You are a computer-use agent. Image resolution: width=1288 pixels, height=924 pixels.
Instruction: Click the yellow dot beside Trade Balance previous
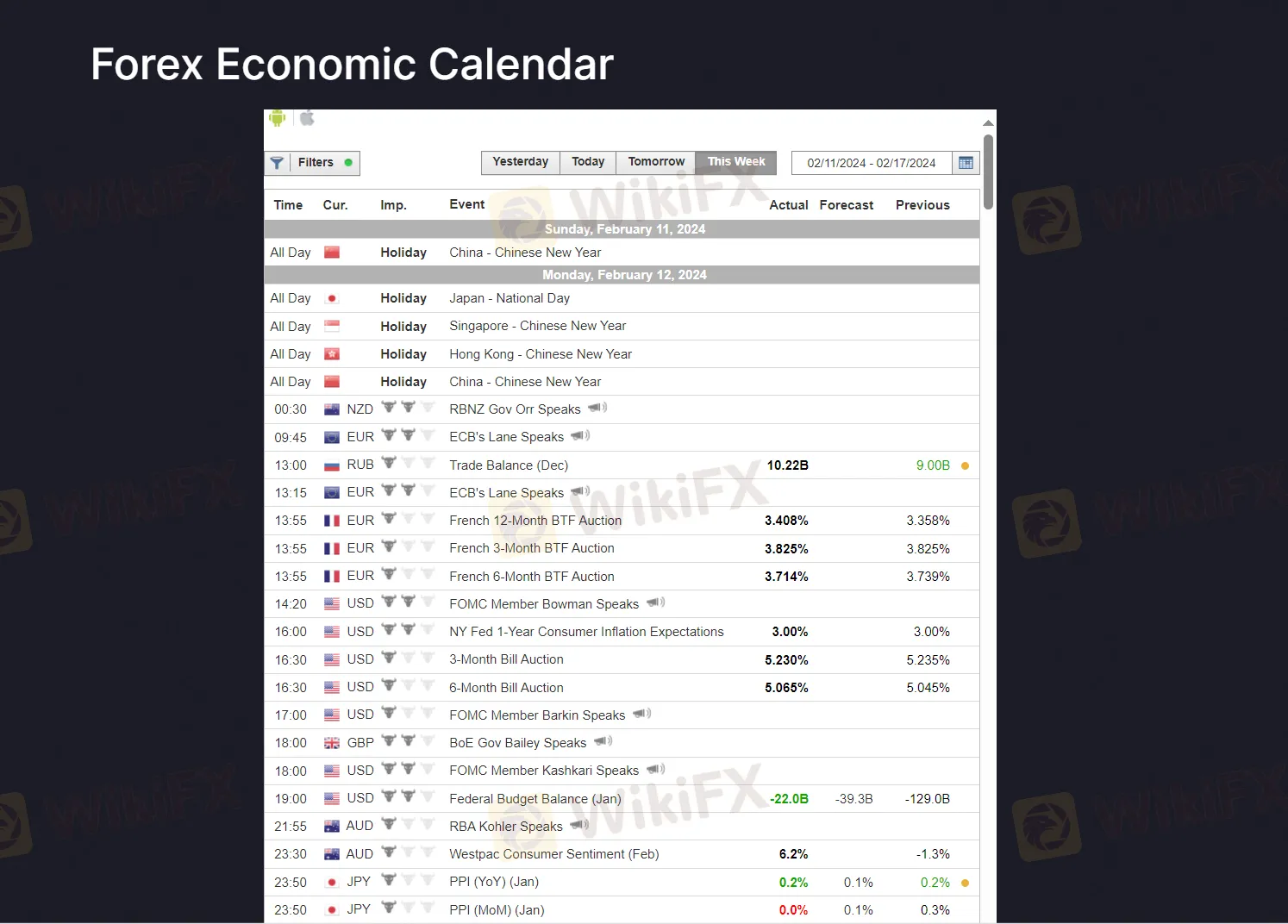click(965, 465)
